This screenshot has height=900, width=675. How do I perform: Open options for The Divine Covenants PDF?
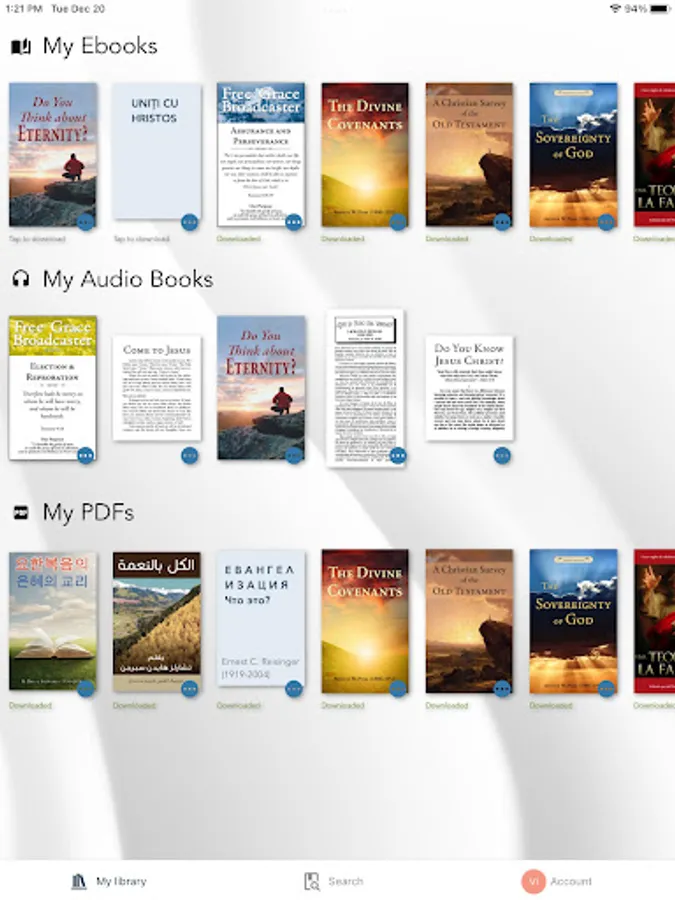pos(398,688)
